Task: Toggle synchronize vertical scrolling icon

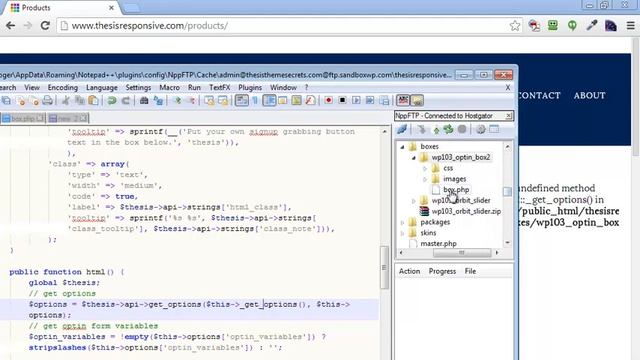Action: (209, 100)
